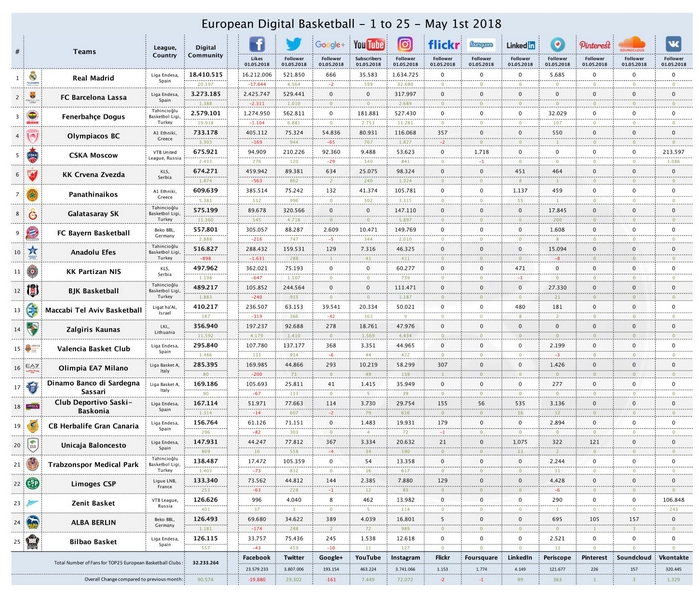Select Real Madrid's 18.410.515 community total
This screenshot has height=592, width=700.
pyautogui.click(x=206, y=75)
